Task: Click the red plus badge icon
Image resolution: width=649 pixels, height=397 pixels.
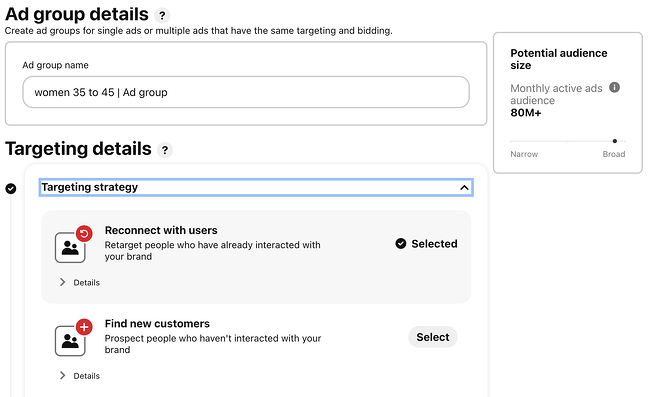Action: 84,327
